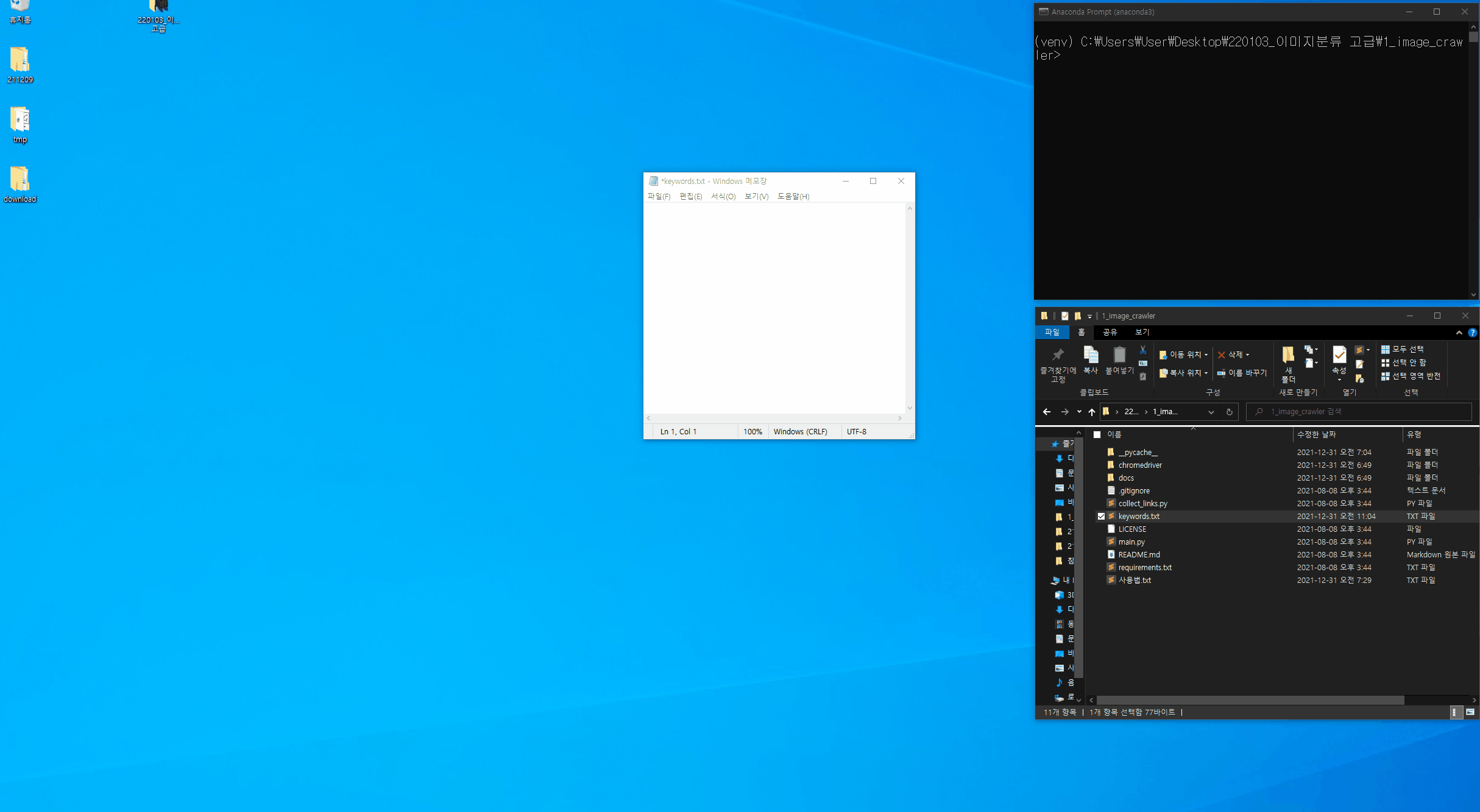Collapse the ribbon with the chevron
This screenshot has height=812, width=1480.
click(1459, 333)
